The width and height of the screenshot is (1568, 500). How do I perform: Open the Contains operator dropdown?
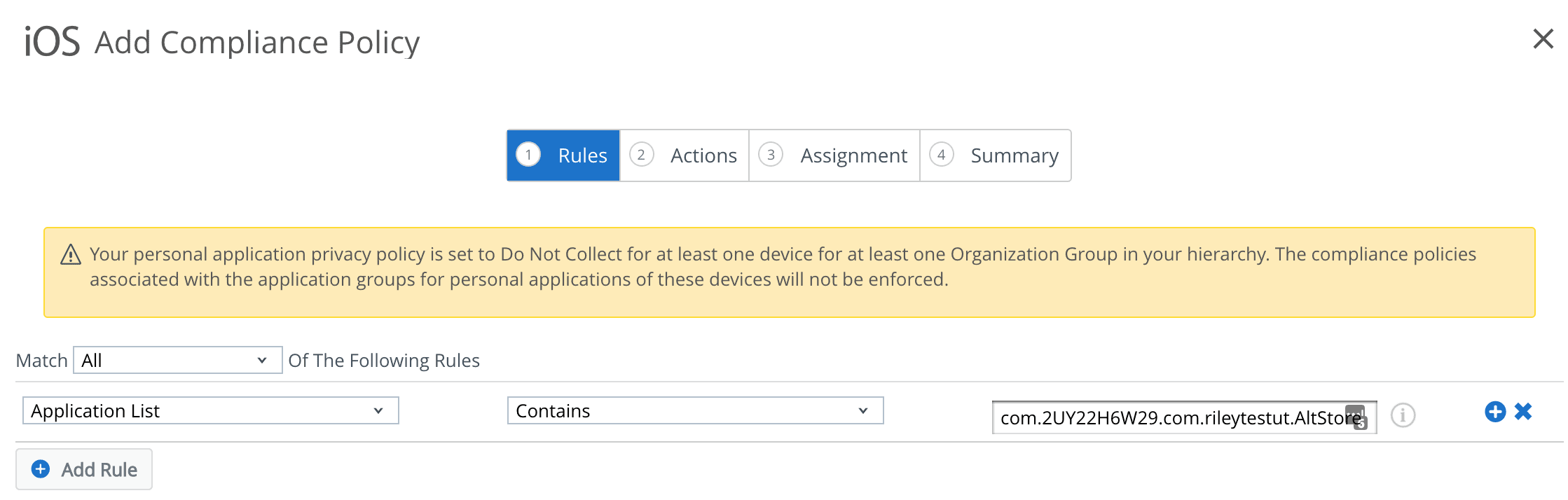(696, 410)
